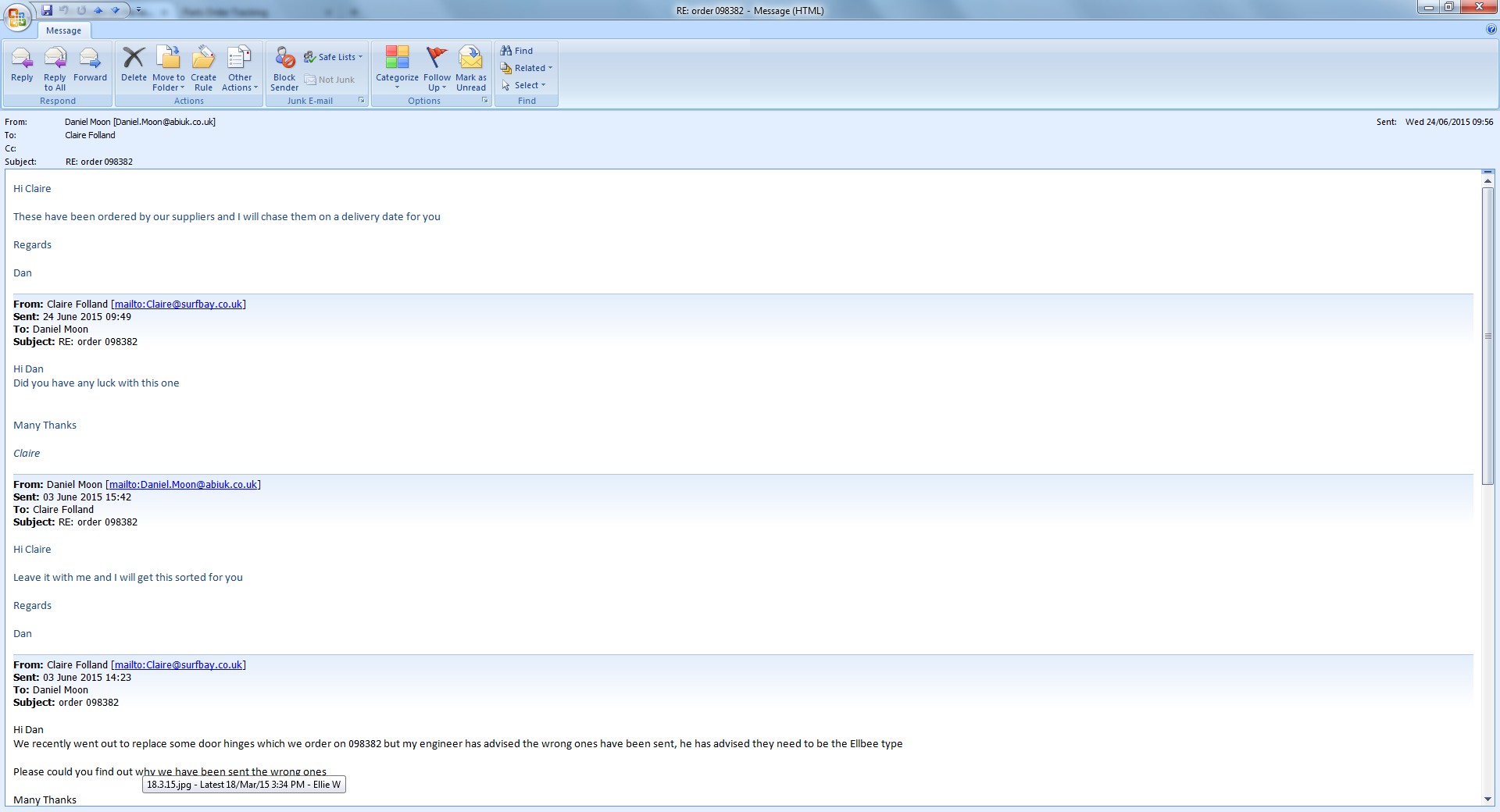Screen dimensions: 1500x812
Task: Click Find in the ribbon
Action: pos(516,51)
